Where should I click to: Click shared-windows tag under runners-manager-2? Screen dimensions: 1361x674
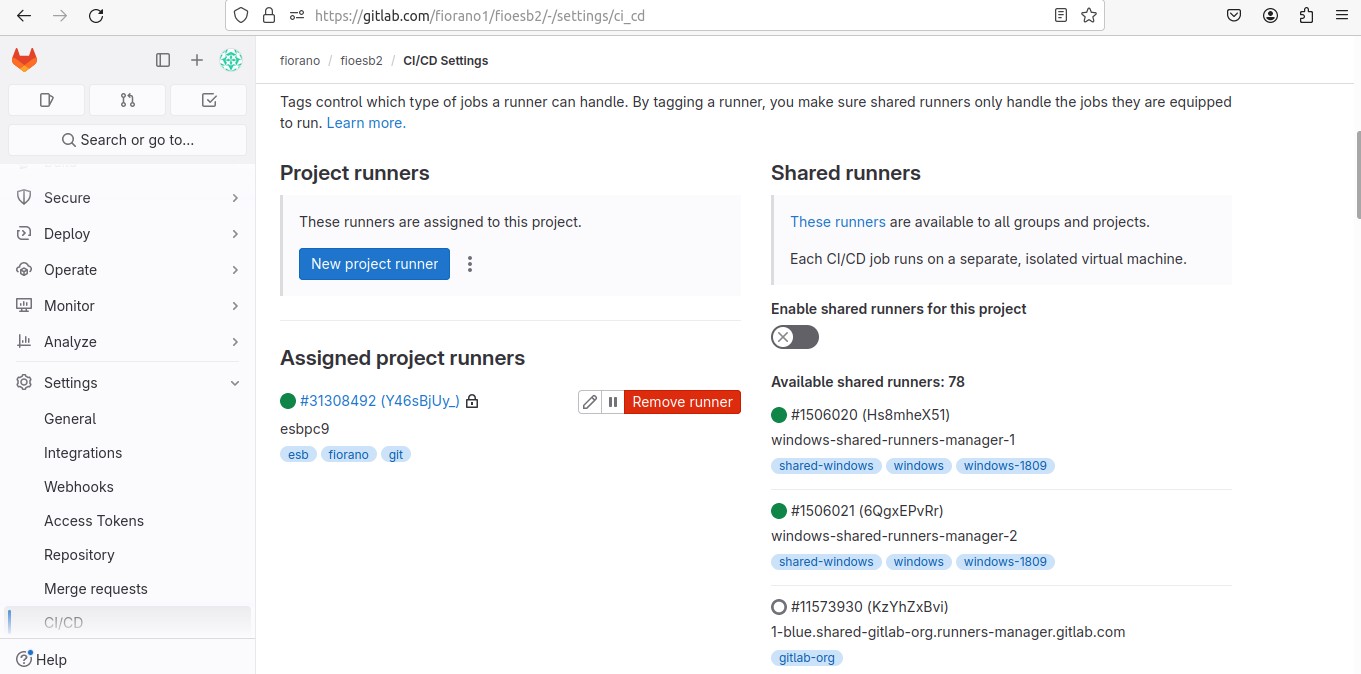coord(826,562)
